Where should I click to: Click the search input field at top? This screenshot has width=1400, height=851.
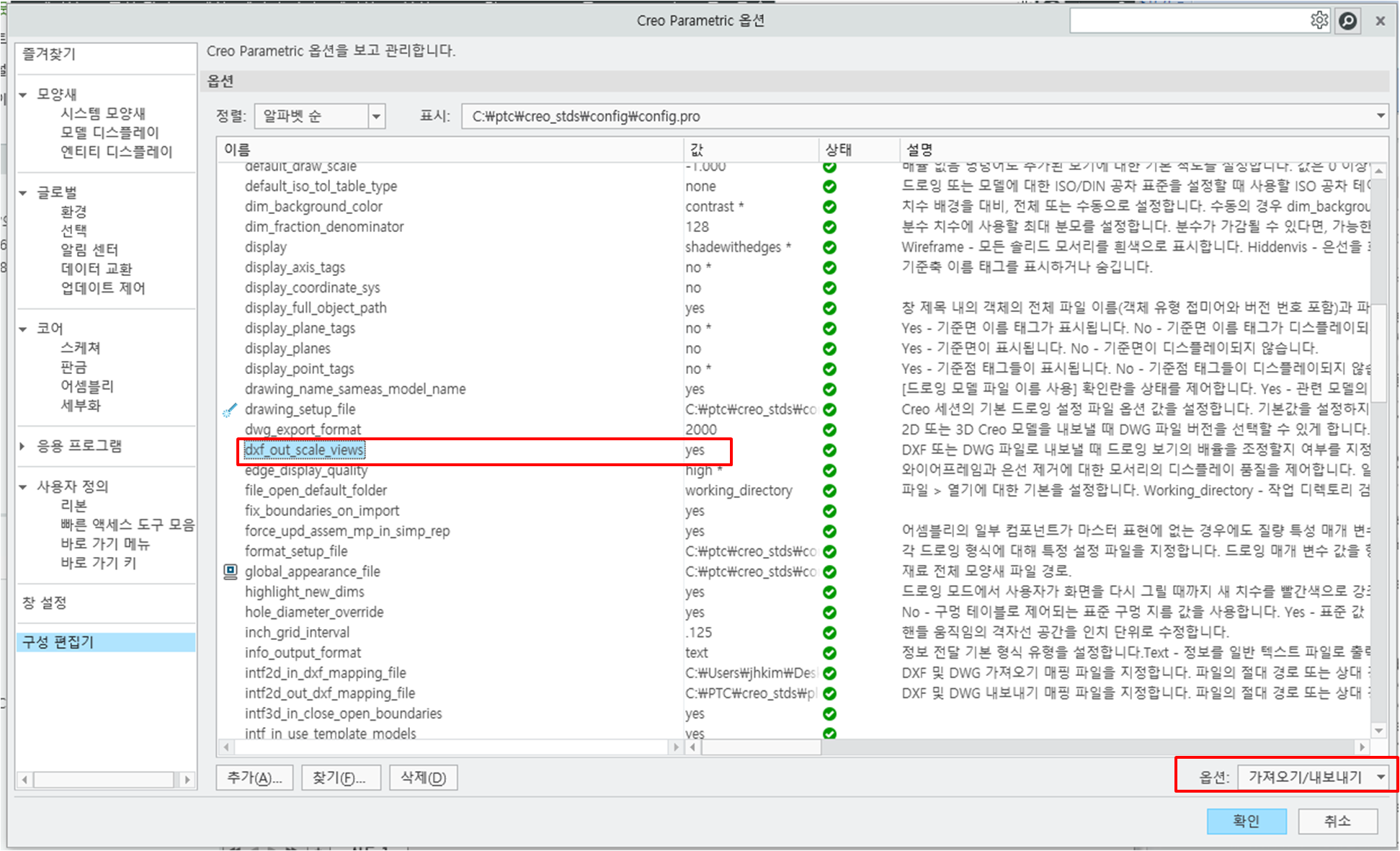point(1189,21)
